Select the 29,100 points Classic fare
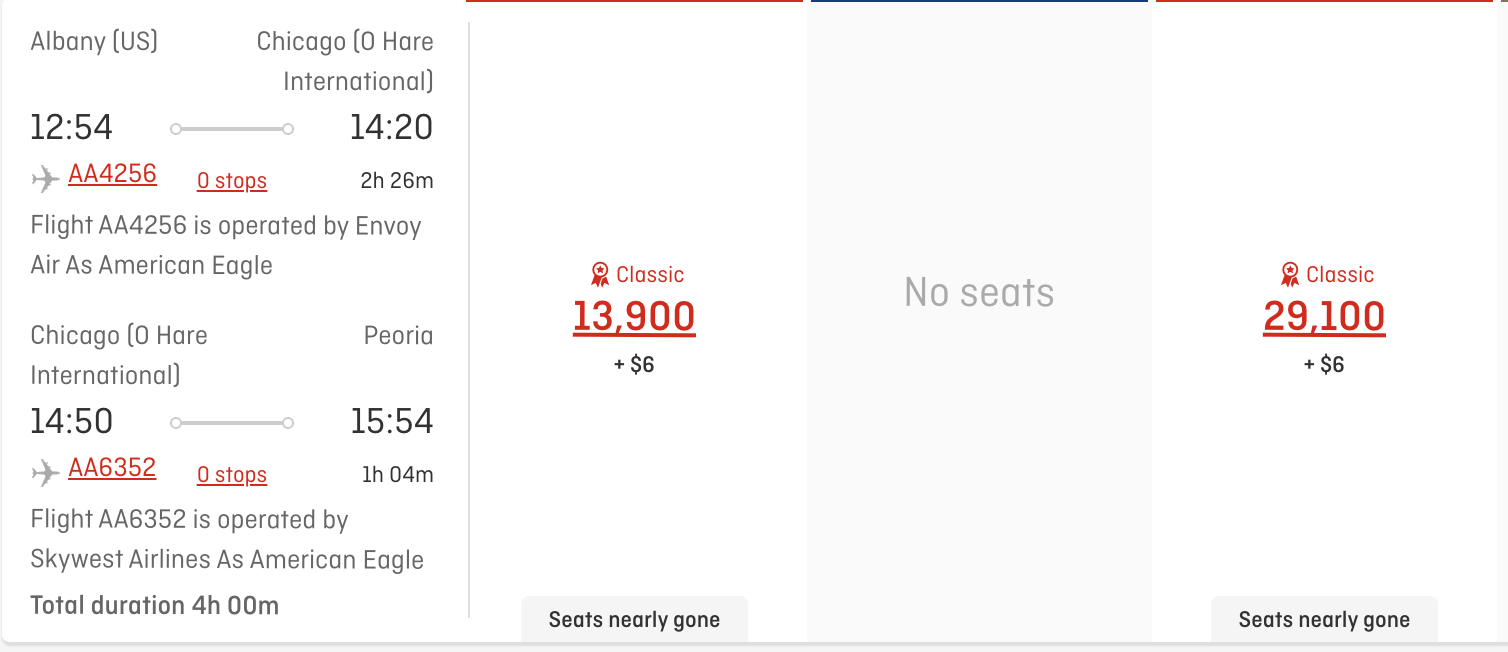Screen dimensions: 1508x652 click(x=1324, y=317)
